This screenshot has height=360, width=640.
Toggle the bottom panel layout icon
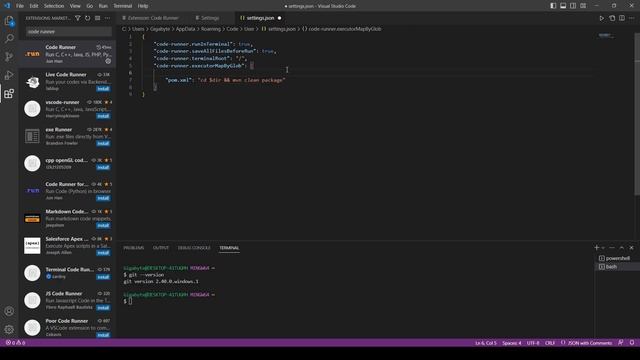tap(563, 6)
